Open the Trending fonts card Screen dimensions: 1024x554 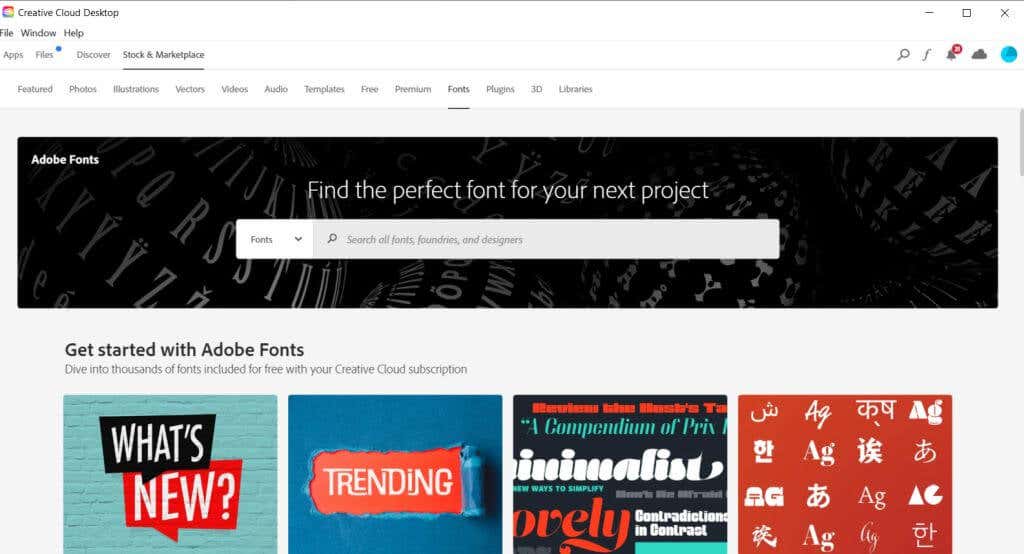(395, 474)
